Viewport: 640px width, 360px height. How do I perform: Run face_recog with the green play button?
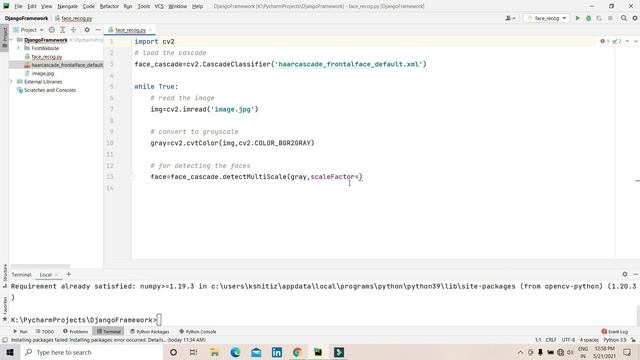[x=578, y=18]
